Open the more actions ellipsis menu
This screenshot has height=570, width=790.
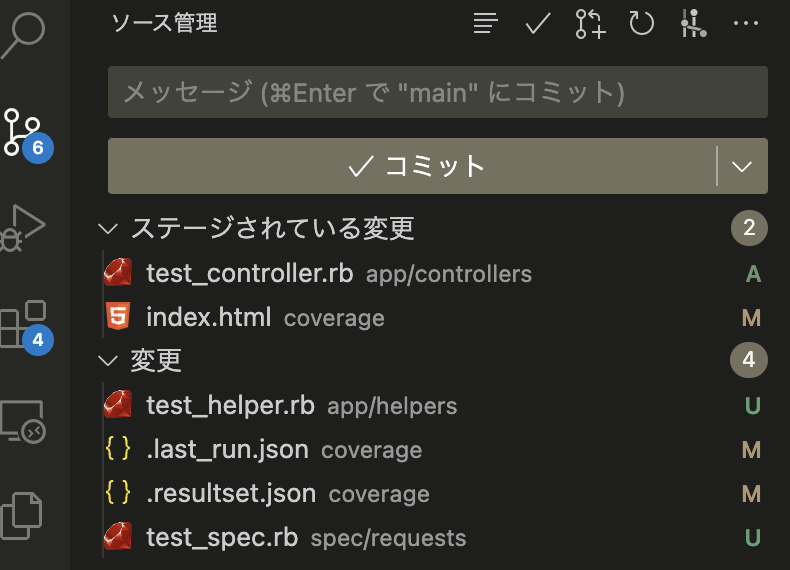click(746, 23)
